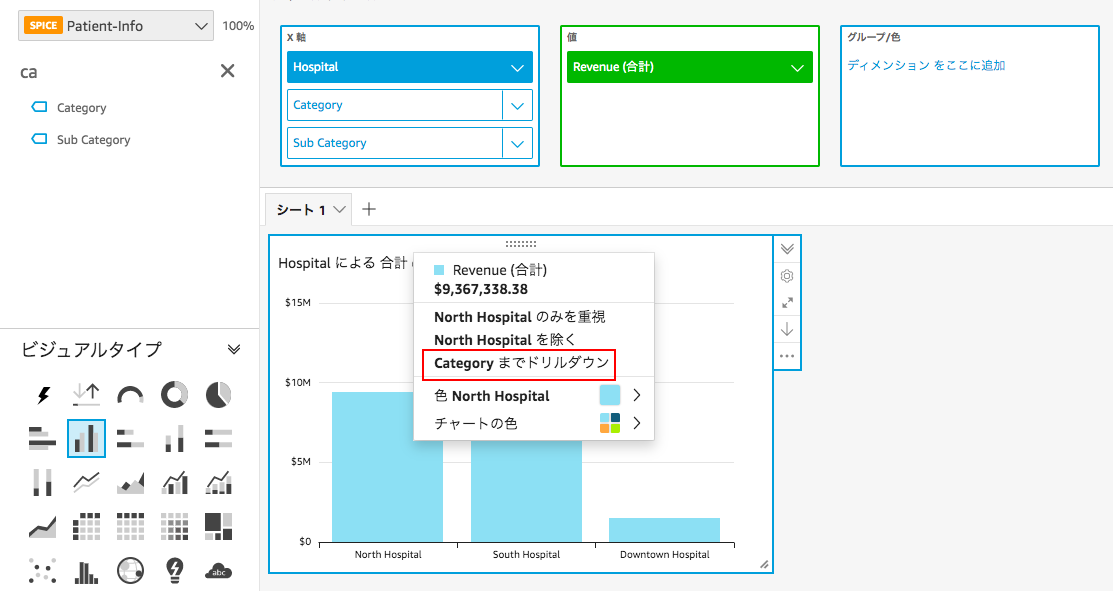This screenshot has height=591, width=1113.
Task: Open the visual's ellipsis options menu
Action: pyautogui.click(x=787, y=355)
